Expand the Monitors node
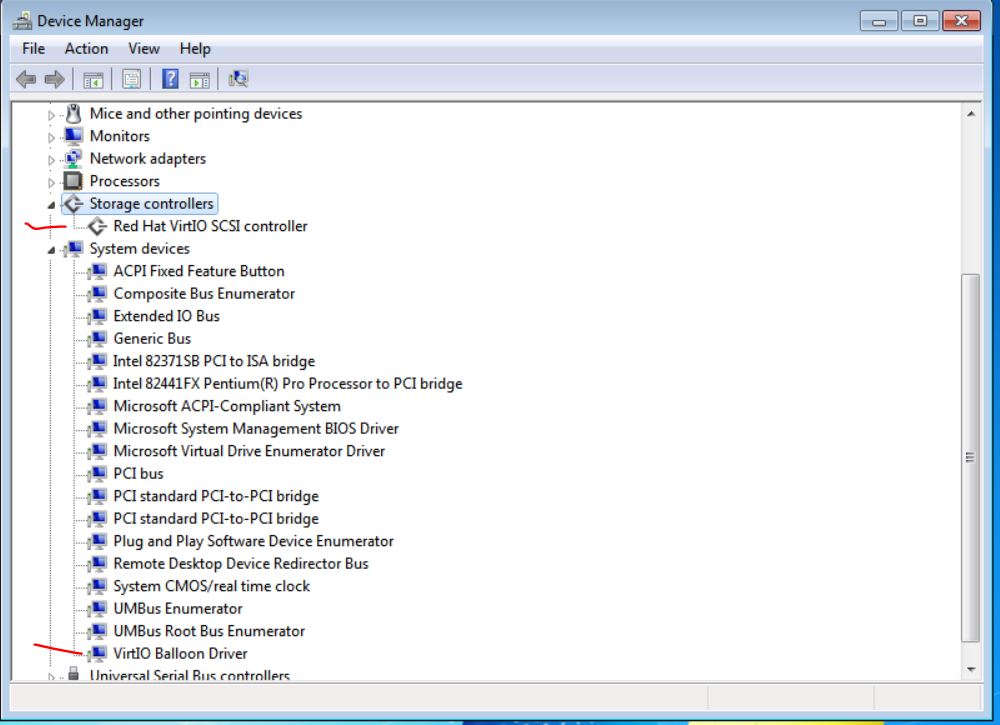 [51, 137]
